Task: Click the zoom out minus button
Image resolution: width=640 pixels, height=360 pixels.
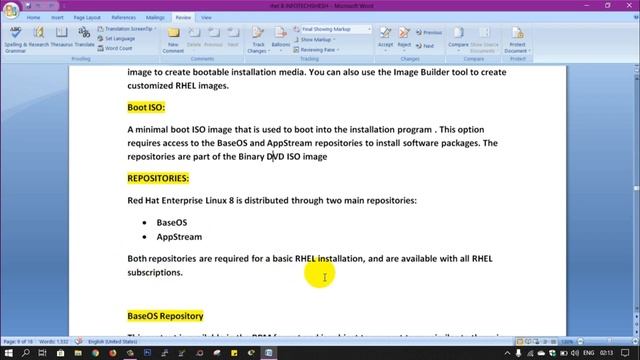Action: point(580,341)
